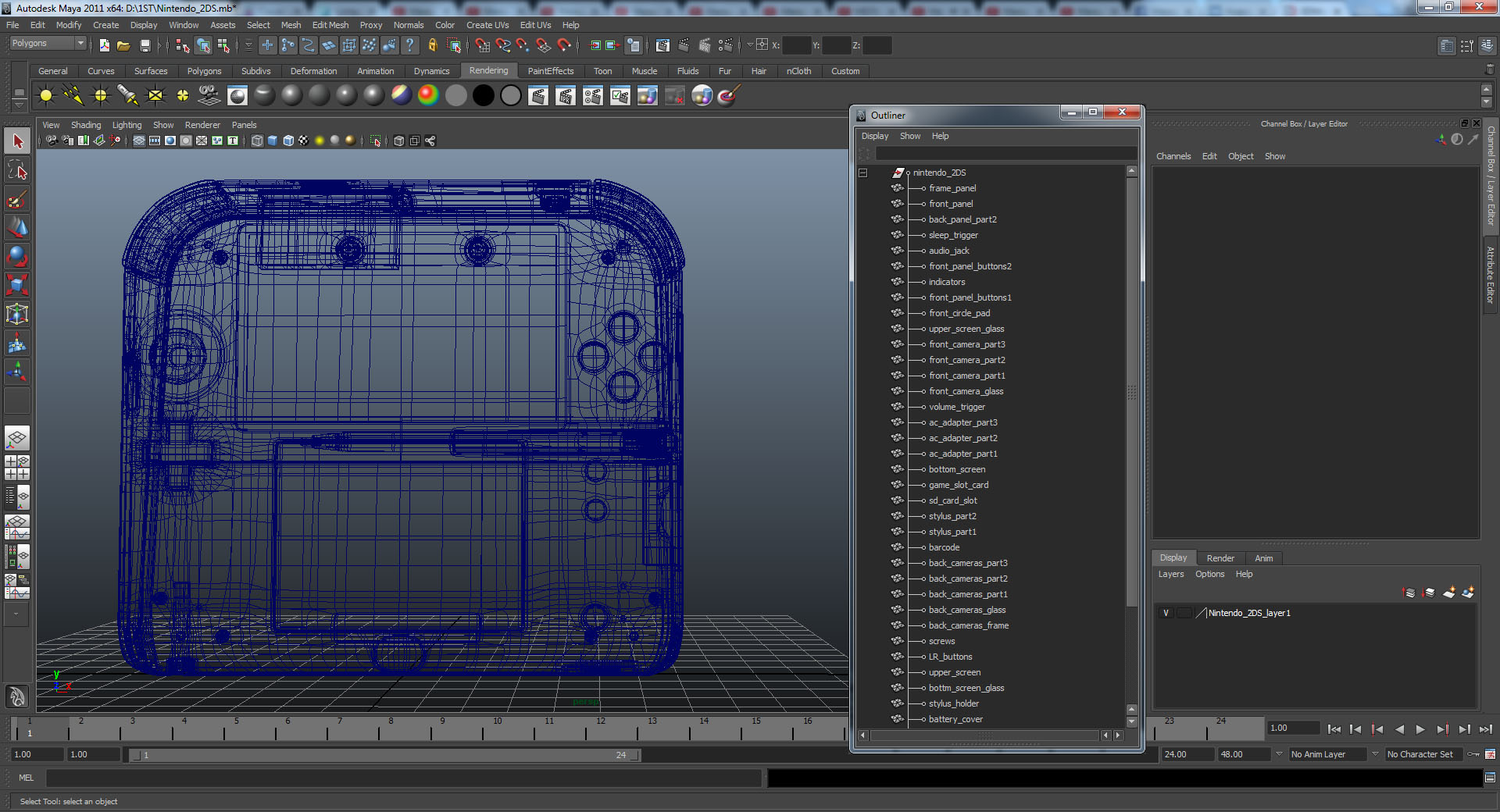This screenshot has height=812, width=1500.
Task: Select front_panel in the Outliner
Action: 951,204
